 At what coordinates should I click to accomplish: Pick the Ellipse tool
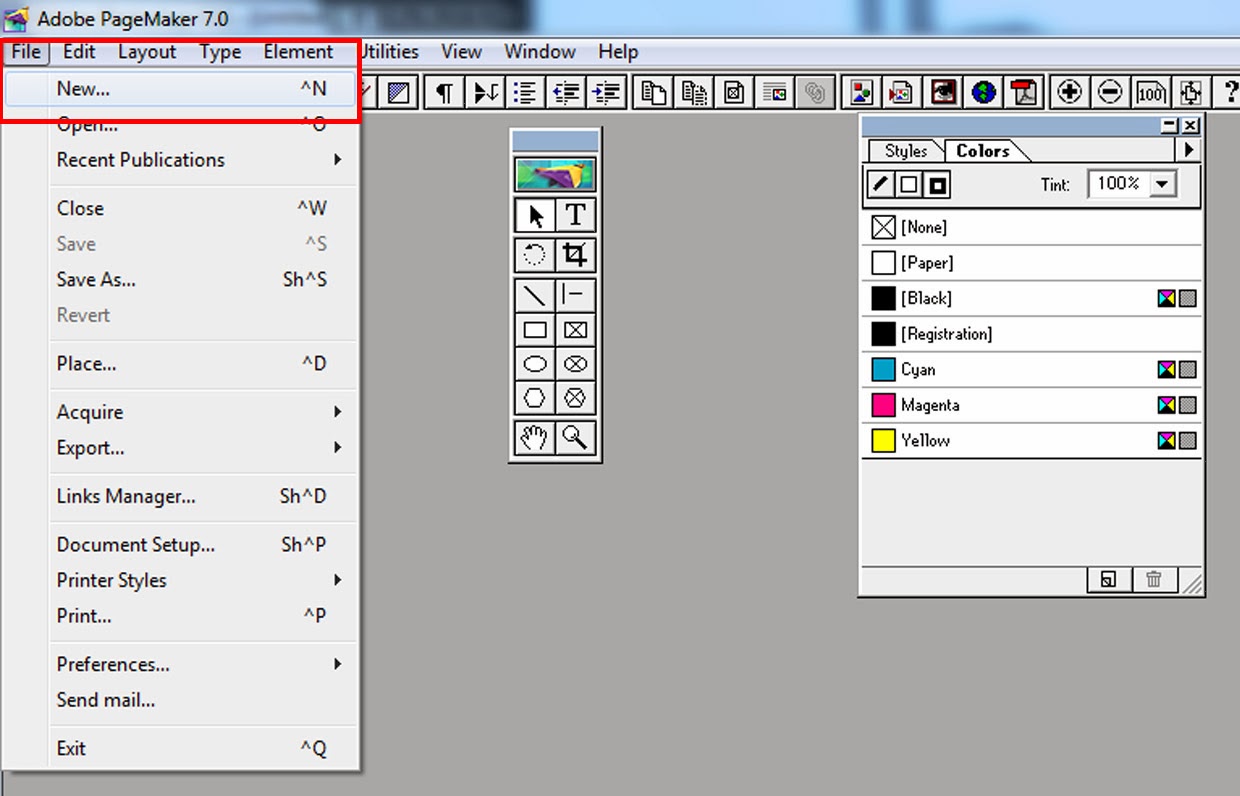pyautogui.click(x=535, y=364)
